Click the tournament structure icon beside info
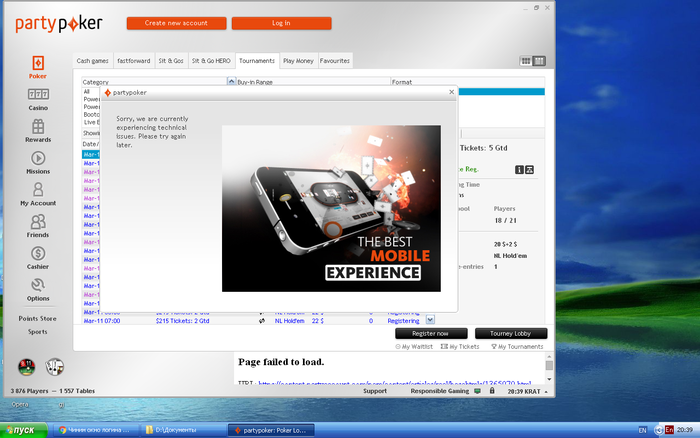The width and height of the screenshot is (700, 438). pos(529,170)
